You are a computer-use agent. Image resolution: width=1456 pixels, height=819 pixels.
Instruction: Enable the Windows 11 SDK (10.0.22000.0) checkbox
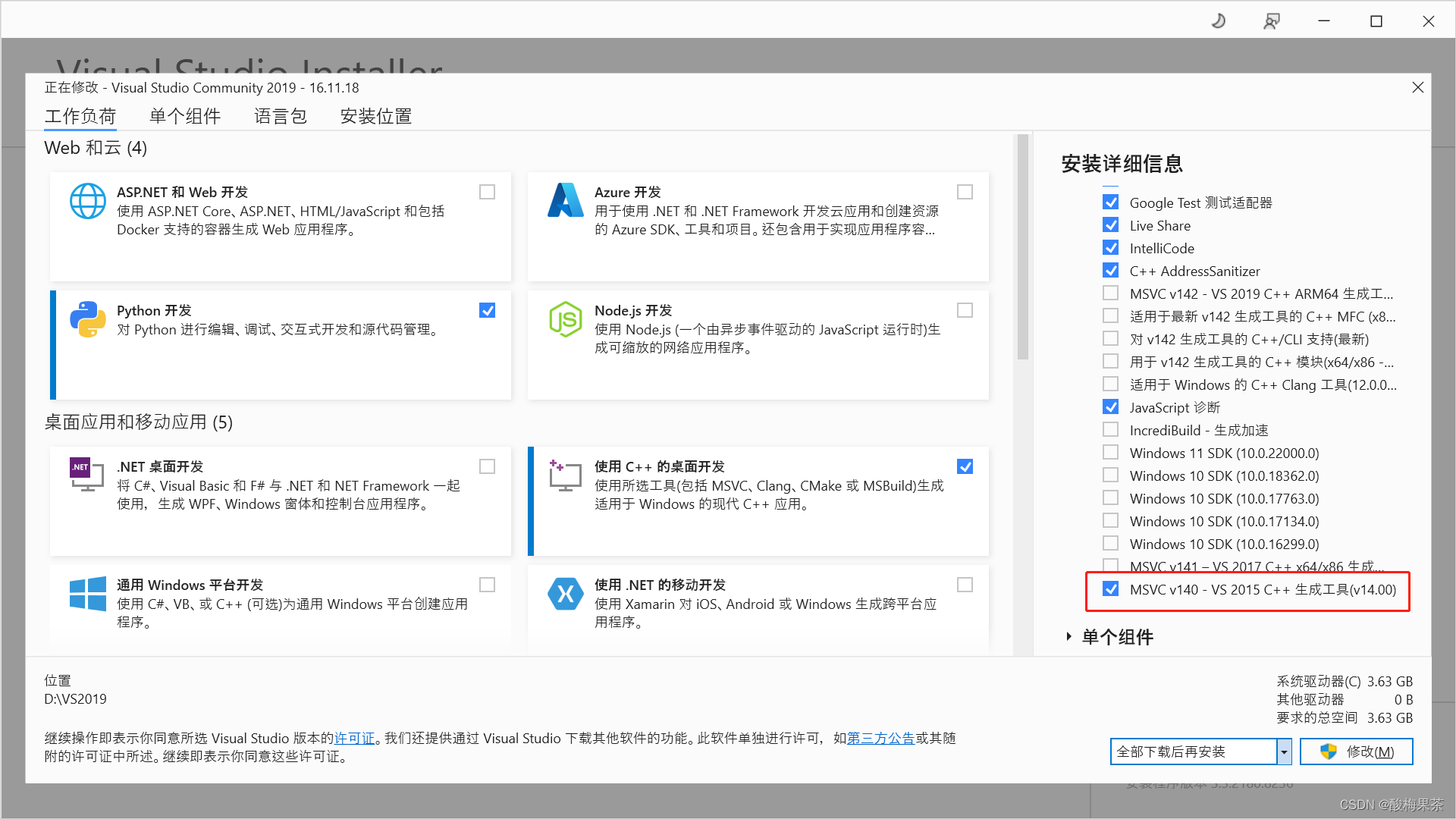1111,453
